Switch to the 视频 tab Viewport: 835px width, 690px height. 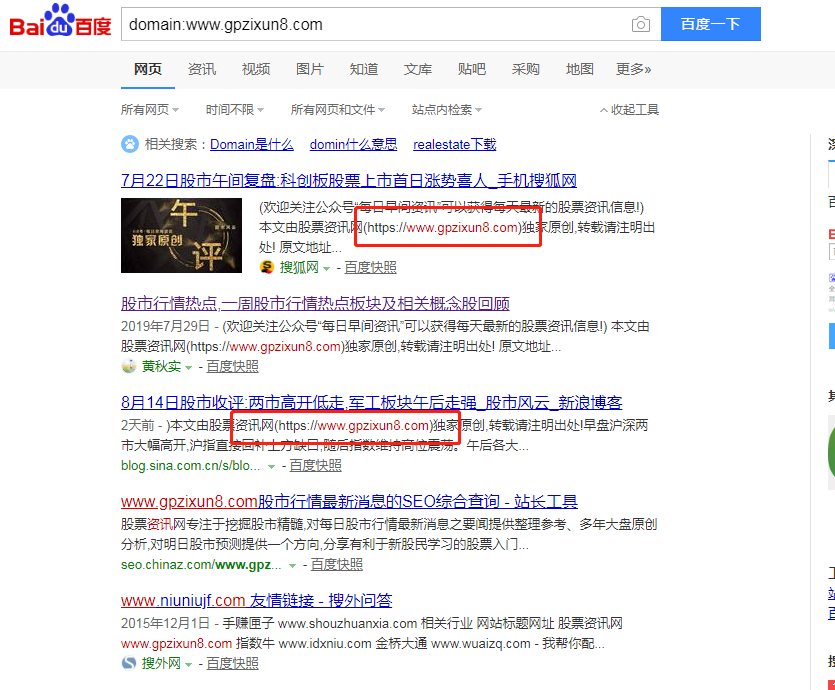pyautogui.click(x=256, y=69)
